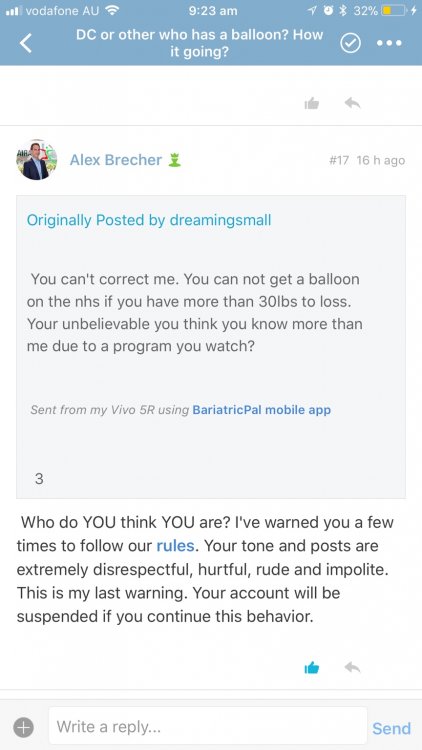Reply to Alex Brecher's post with arrow icon
Viewport: 422px width, 750px height.
pos(352,667)
